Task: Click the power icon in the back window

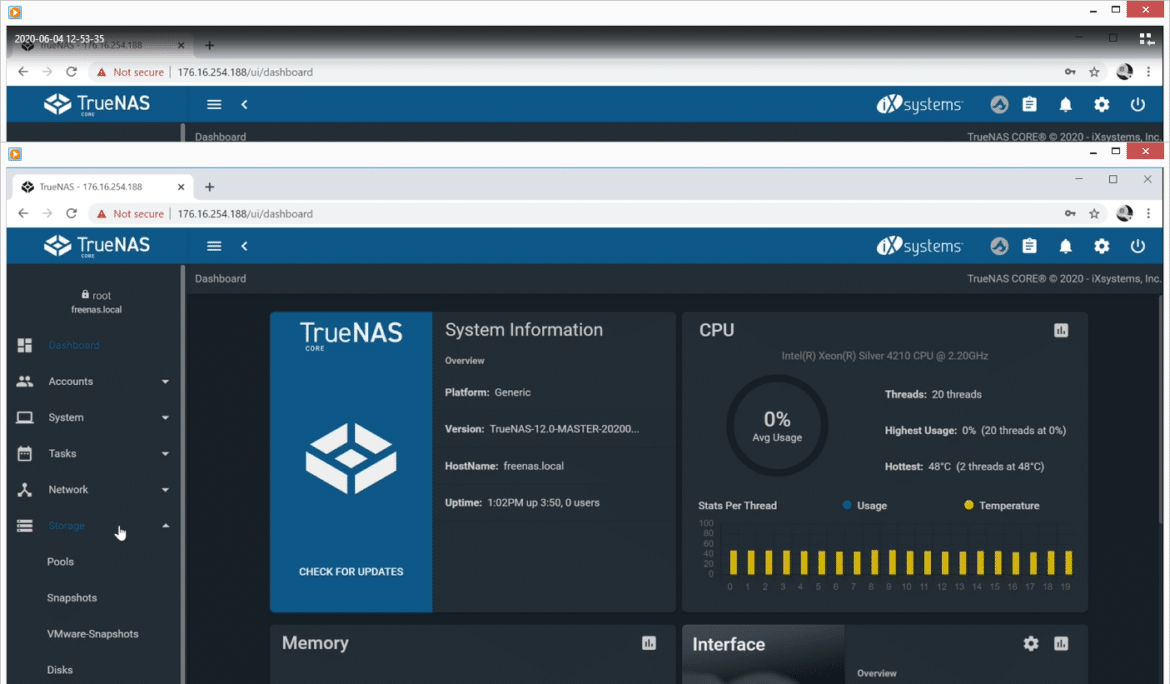Action: coord(1138,104)
